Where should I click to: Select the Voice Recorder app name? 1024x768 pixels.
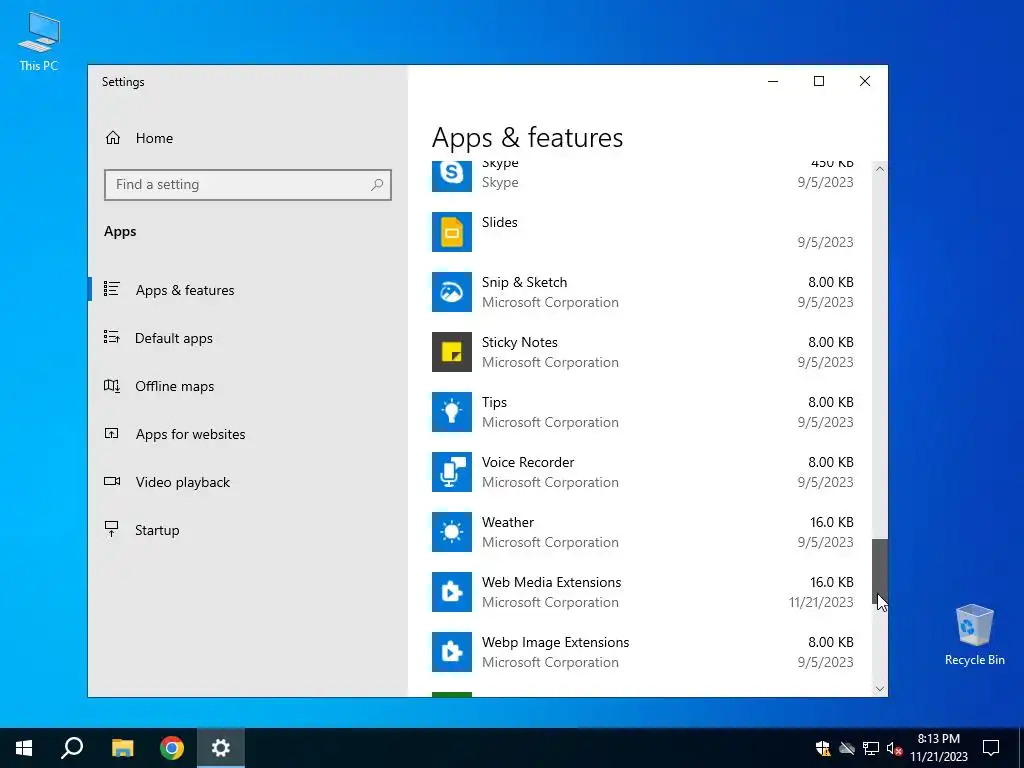(528, 462)
